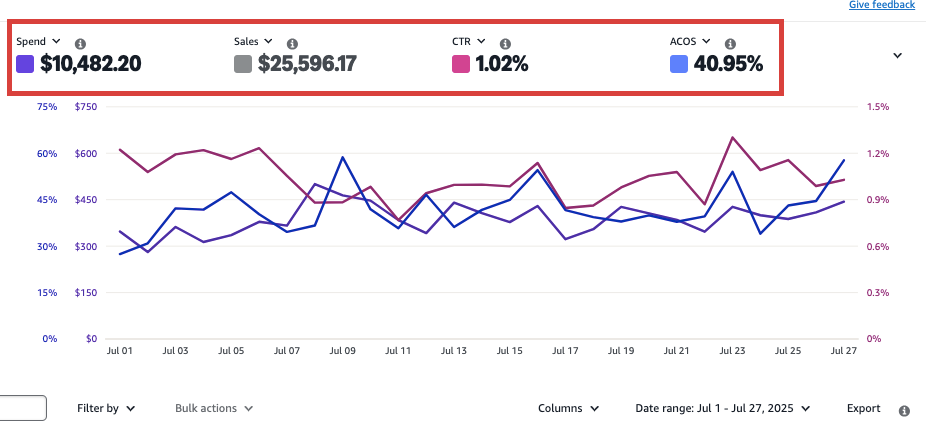926x433 pixels.
Task: Open the Columns dropdown
Action: 569,408
